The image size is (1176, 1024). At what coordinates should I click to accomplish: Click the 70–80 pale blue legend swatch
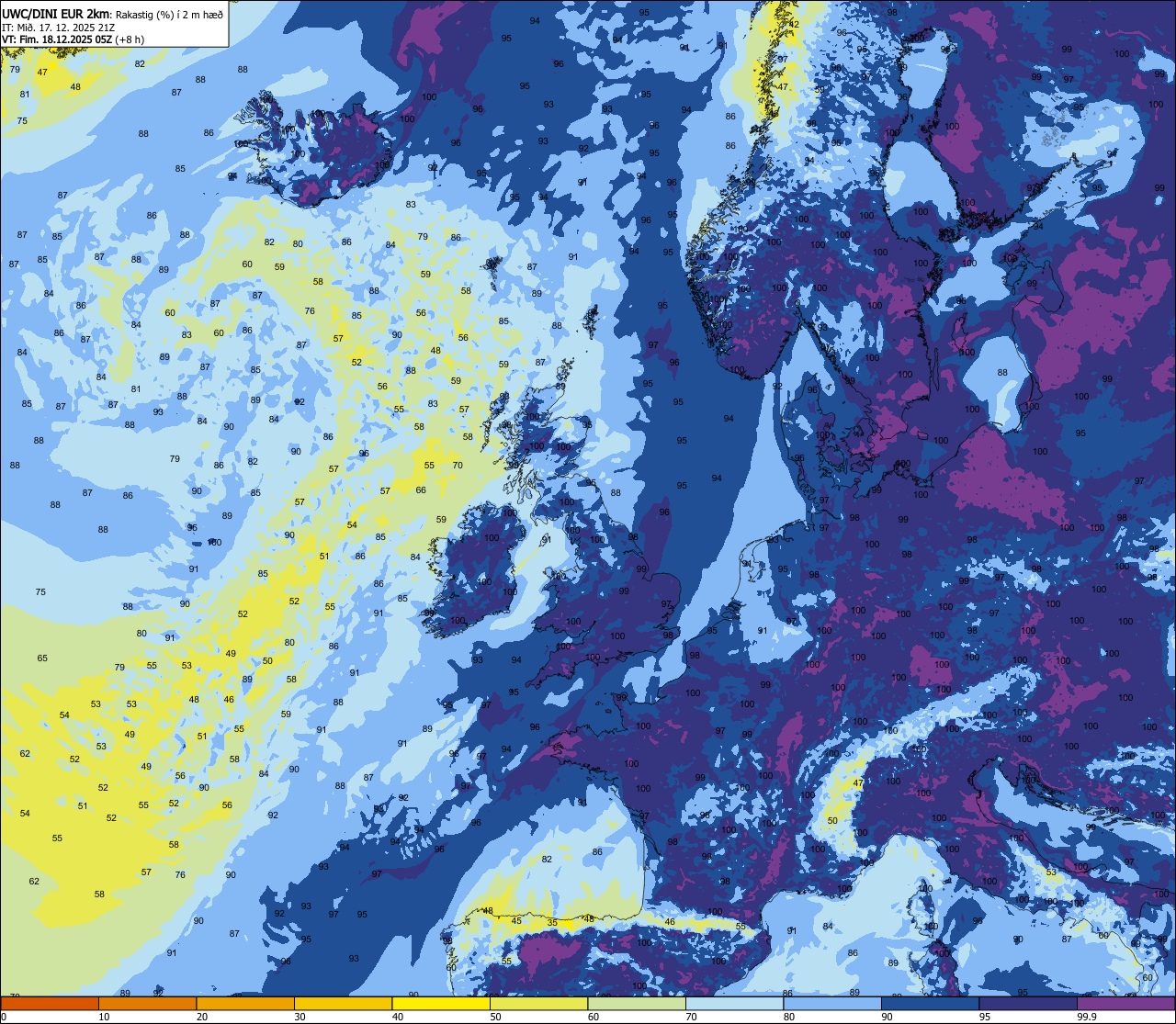734,1003
